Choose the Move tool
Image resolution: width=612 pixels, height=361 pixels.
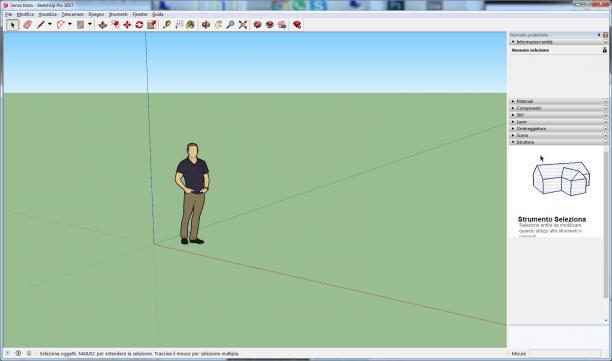[127, 25]
